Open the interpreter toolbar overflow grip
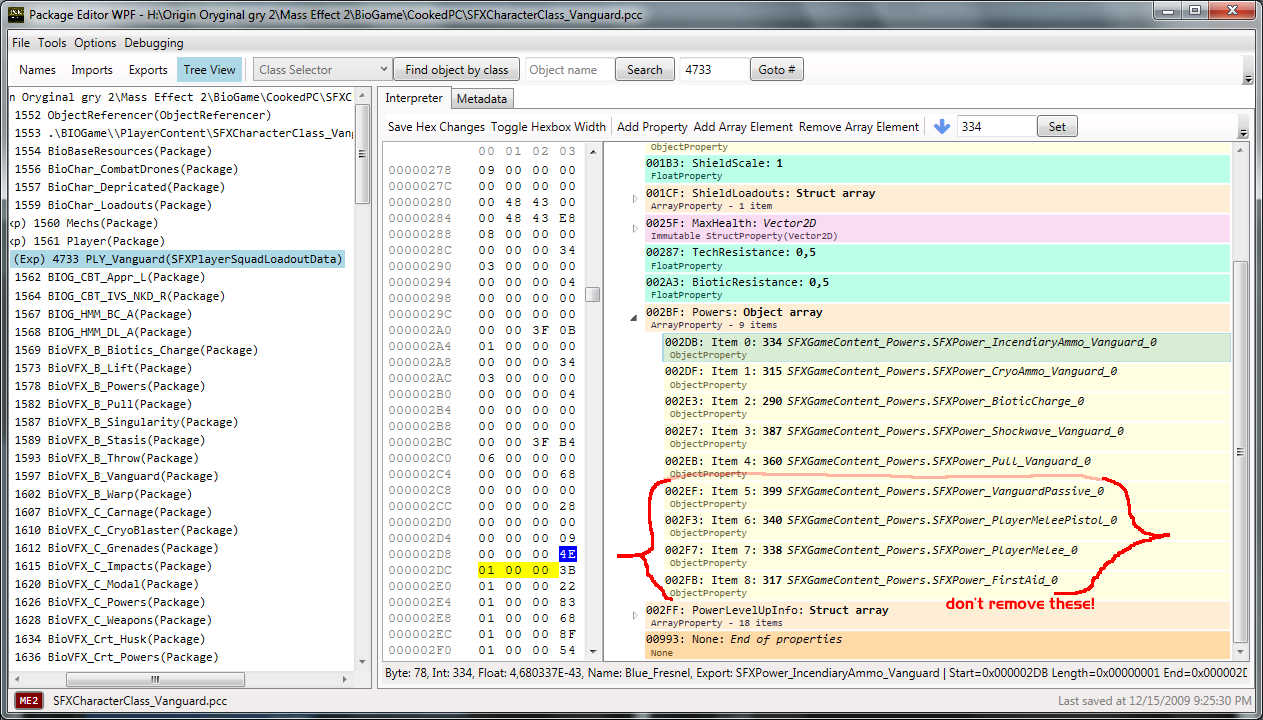The image size is (1263, 720). [1243, 130]
